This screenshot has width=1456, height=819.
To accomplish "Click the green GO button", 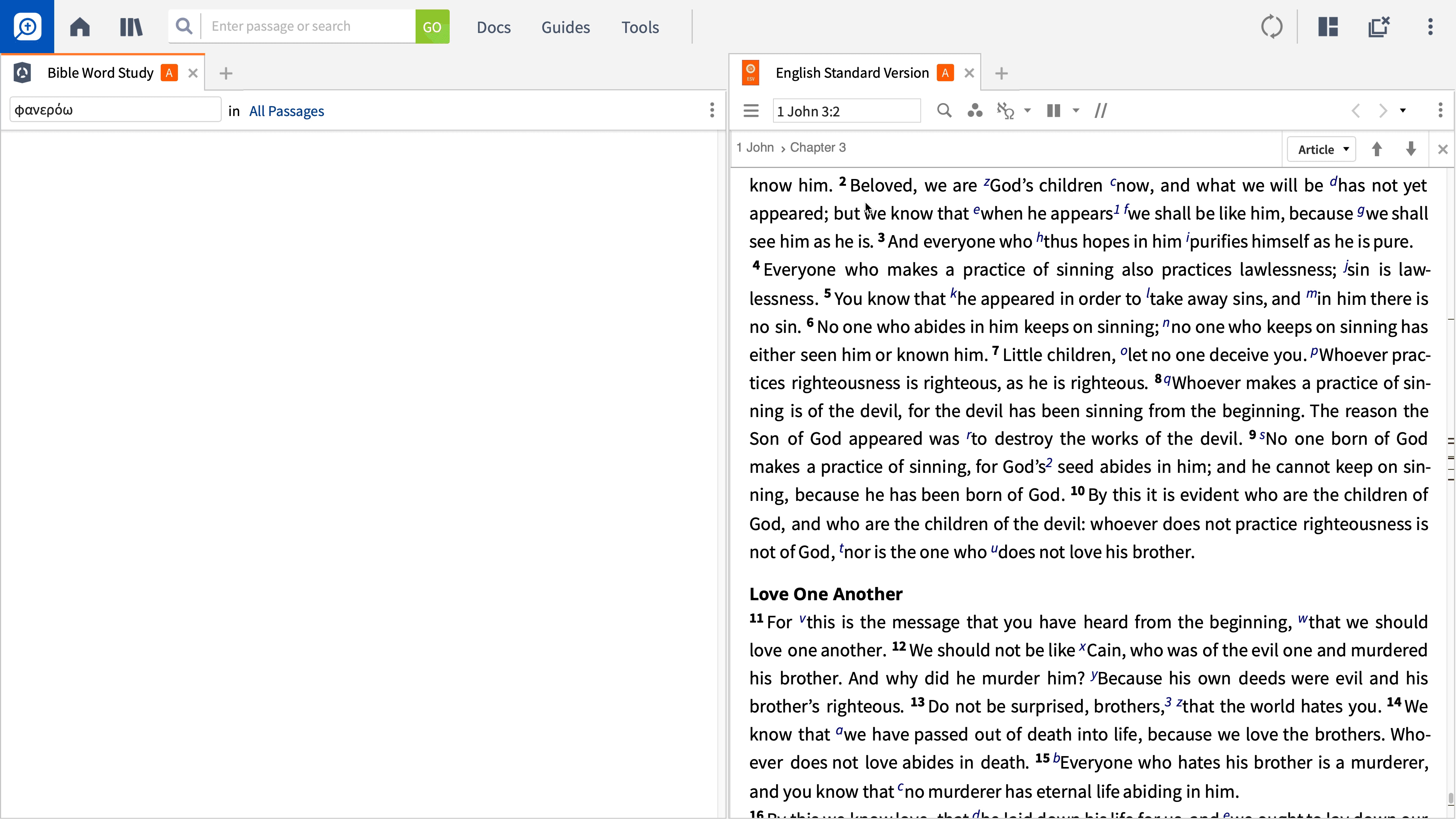I will (432, 27).
